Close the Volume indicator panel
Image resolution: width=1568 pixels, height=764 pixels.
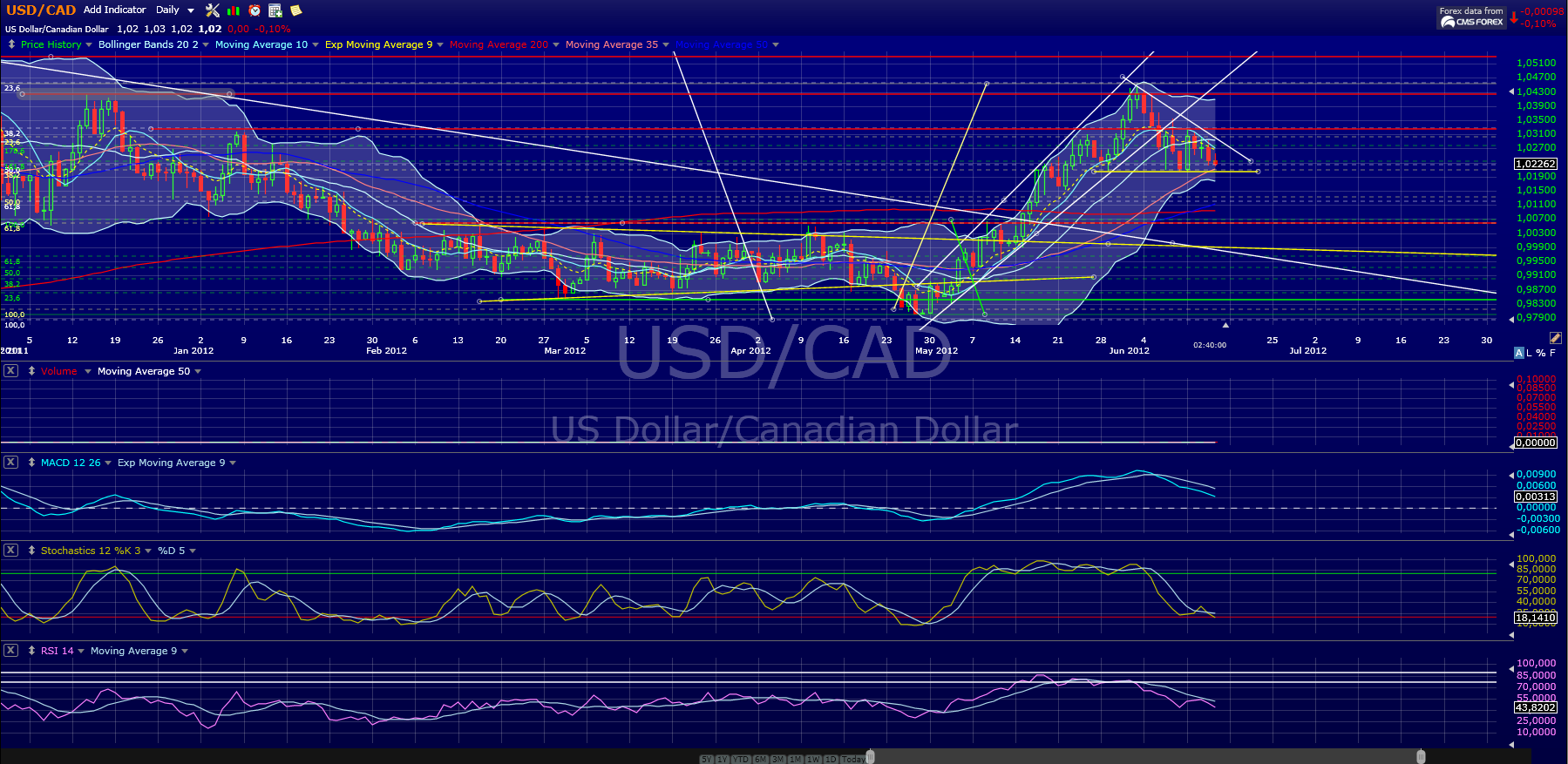pyautogui.click(x=10, y=371)
